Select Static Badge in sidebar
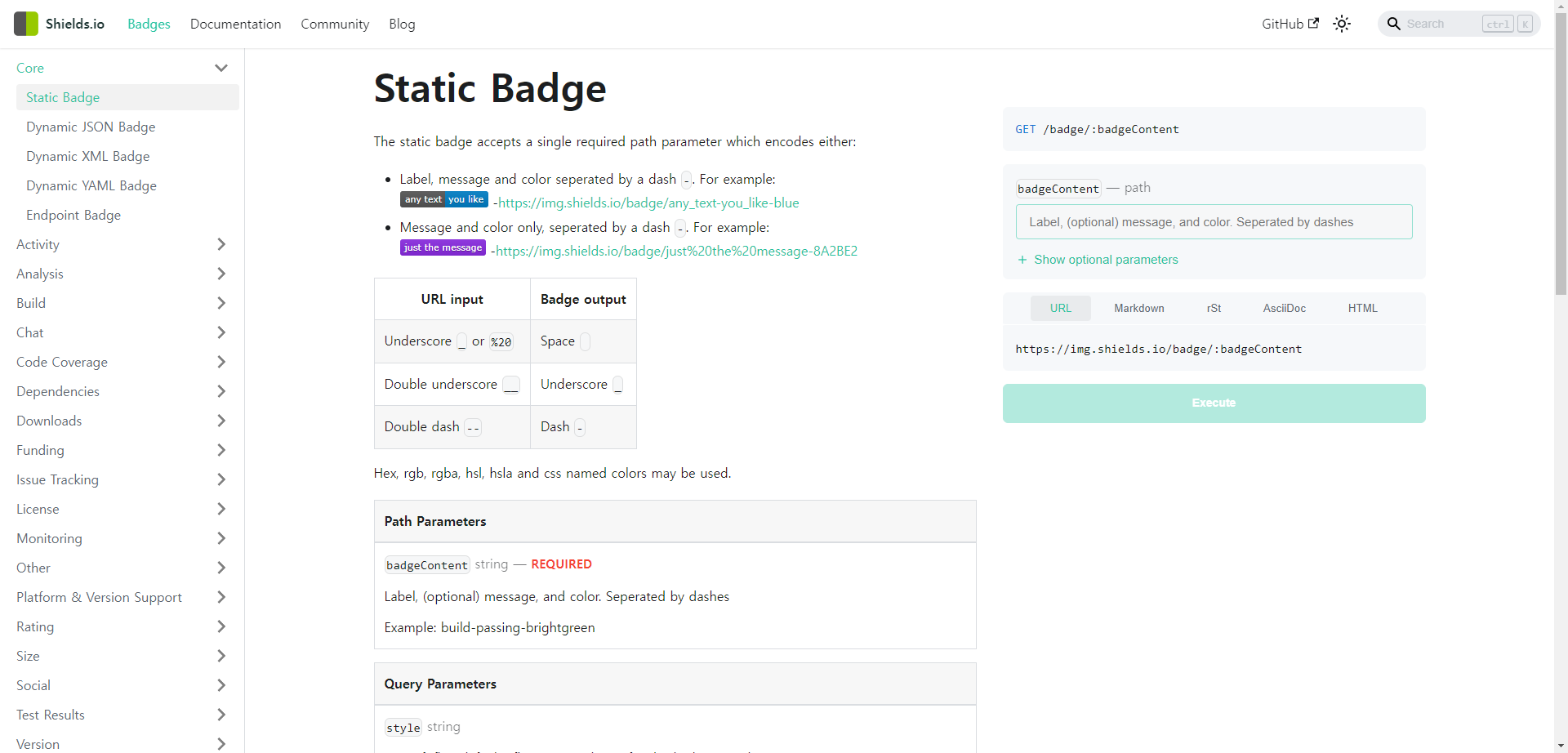This screenshot has width=1568, height=753. click(x=127, y=97)
